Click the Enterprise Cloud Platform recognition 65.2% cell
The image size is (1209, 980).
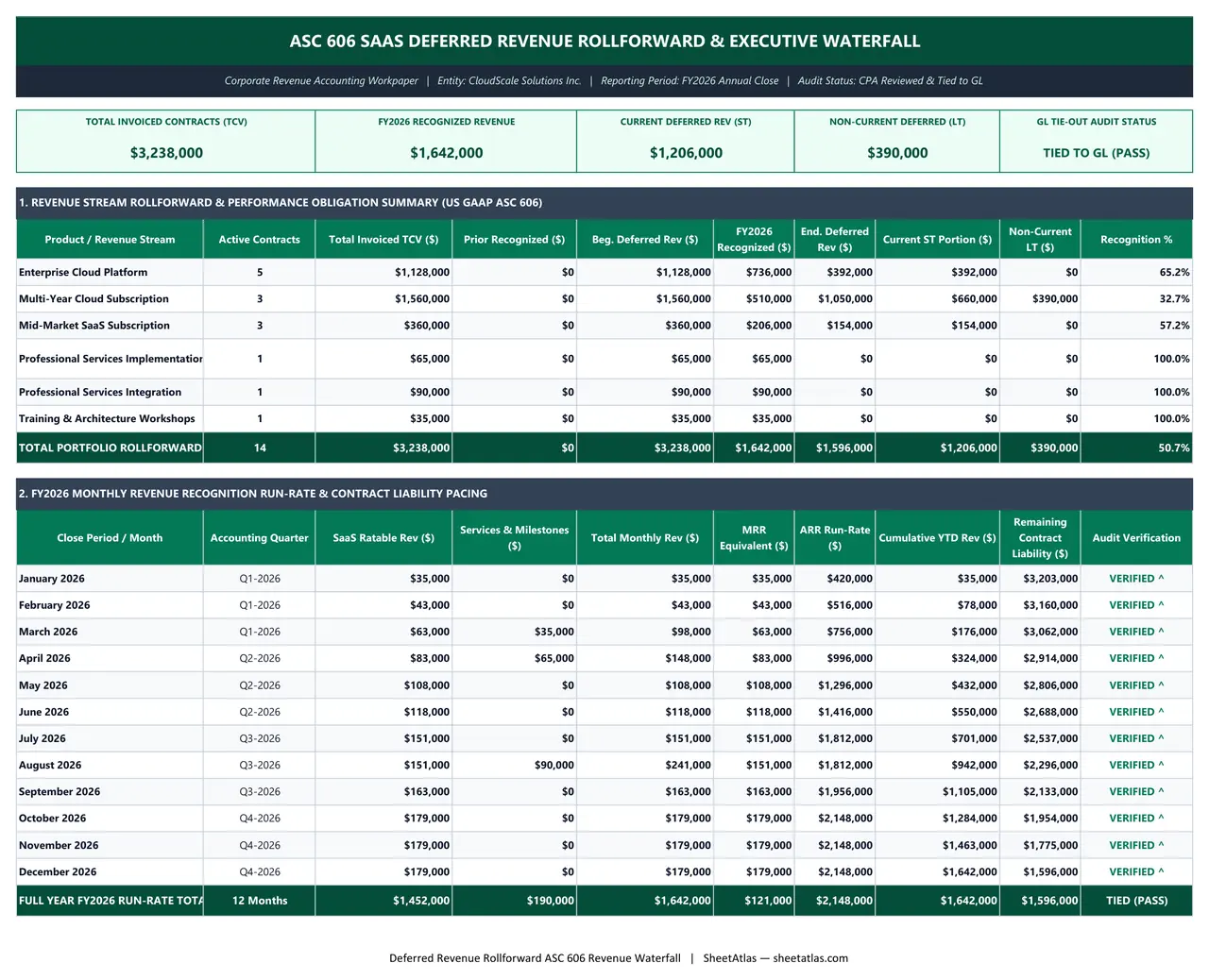[1136, 272]
